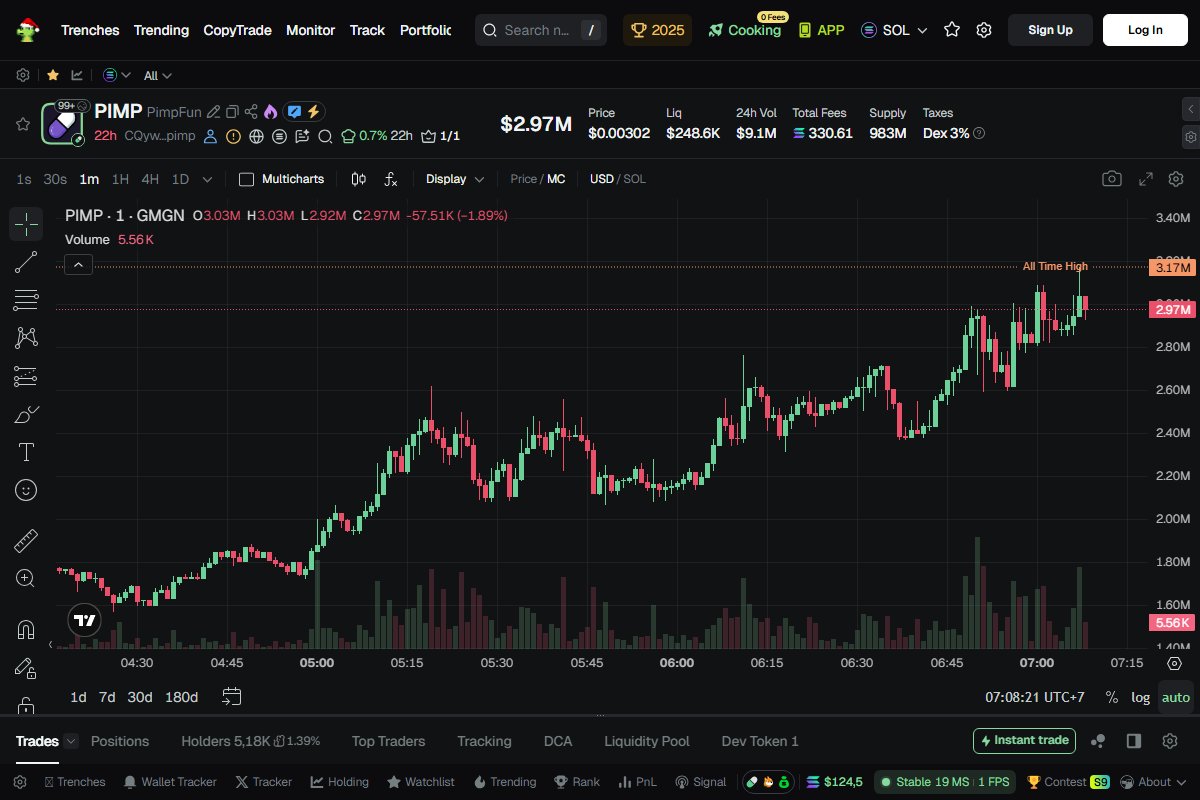Toggle lock drawing mode pencil icon

(26, 667)
